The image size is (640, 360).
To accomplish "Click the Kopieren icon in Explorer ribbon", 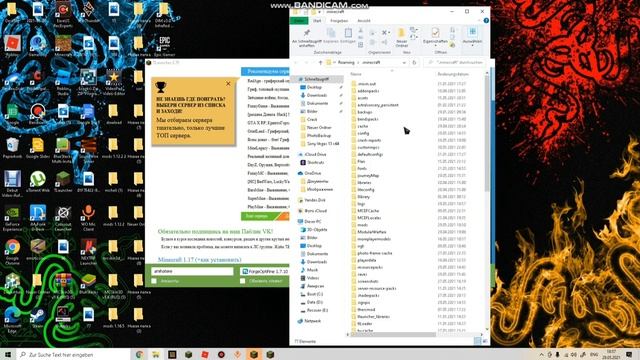I will point(331,33).
